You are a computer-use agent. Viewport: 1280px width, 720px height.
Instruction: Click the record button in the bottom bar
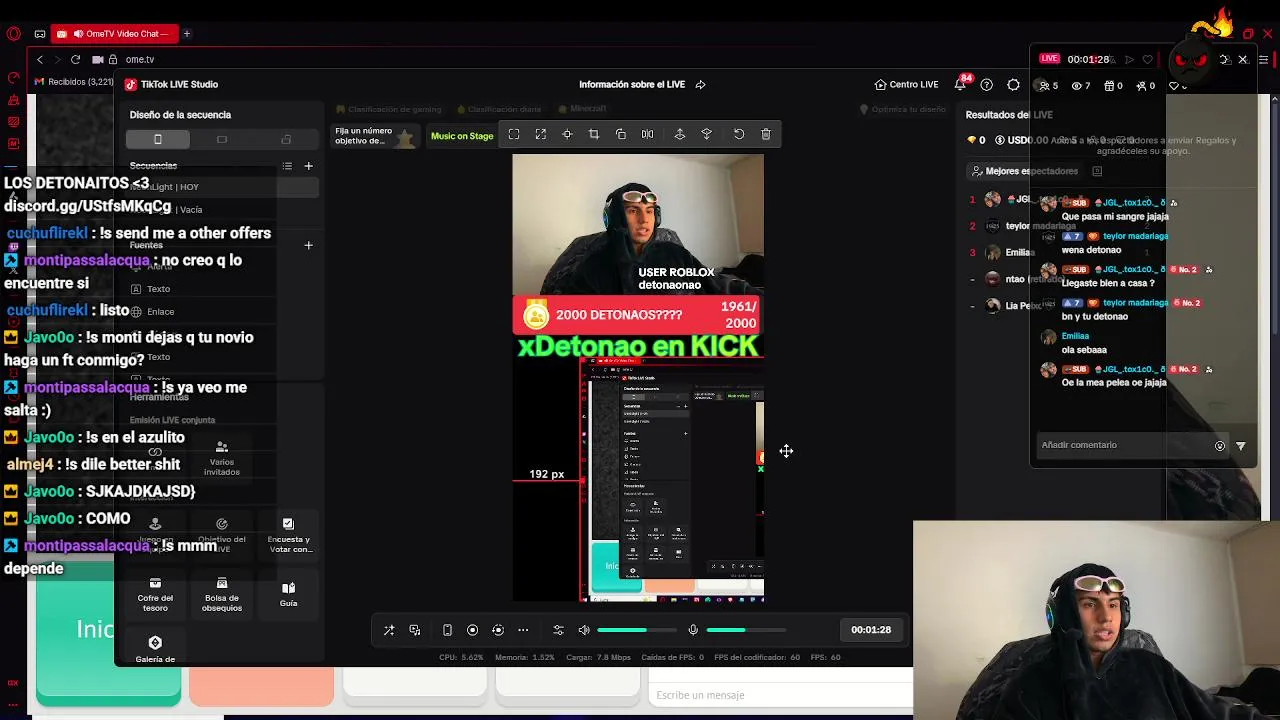(473, 630)
